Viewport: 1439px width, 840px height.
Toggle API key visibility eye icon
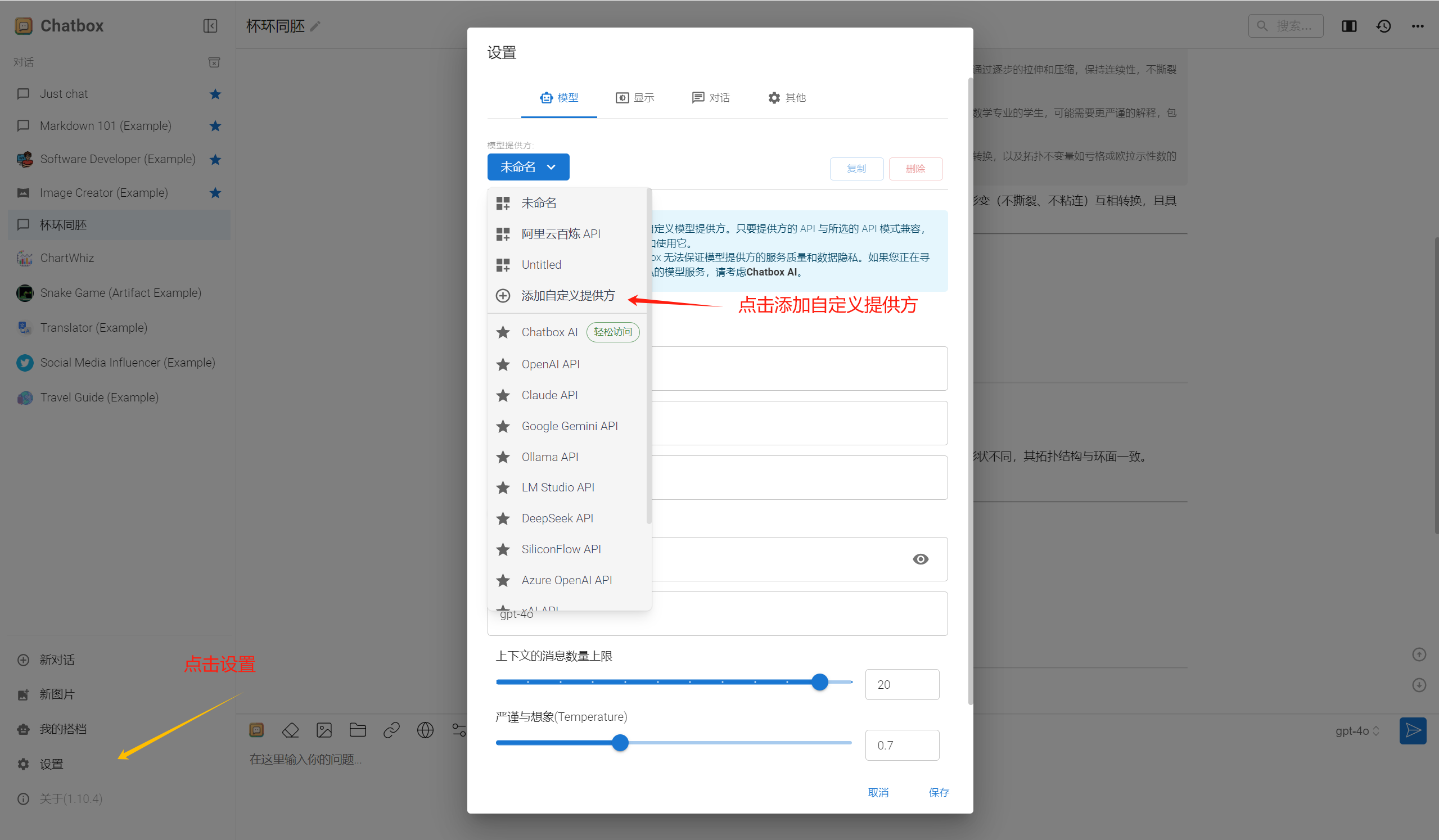click(x=920, y=559)
